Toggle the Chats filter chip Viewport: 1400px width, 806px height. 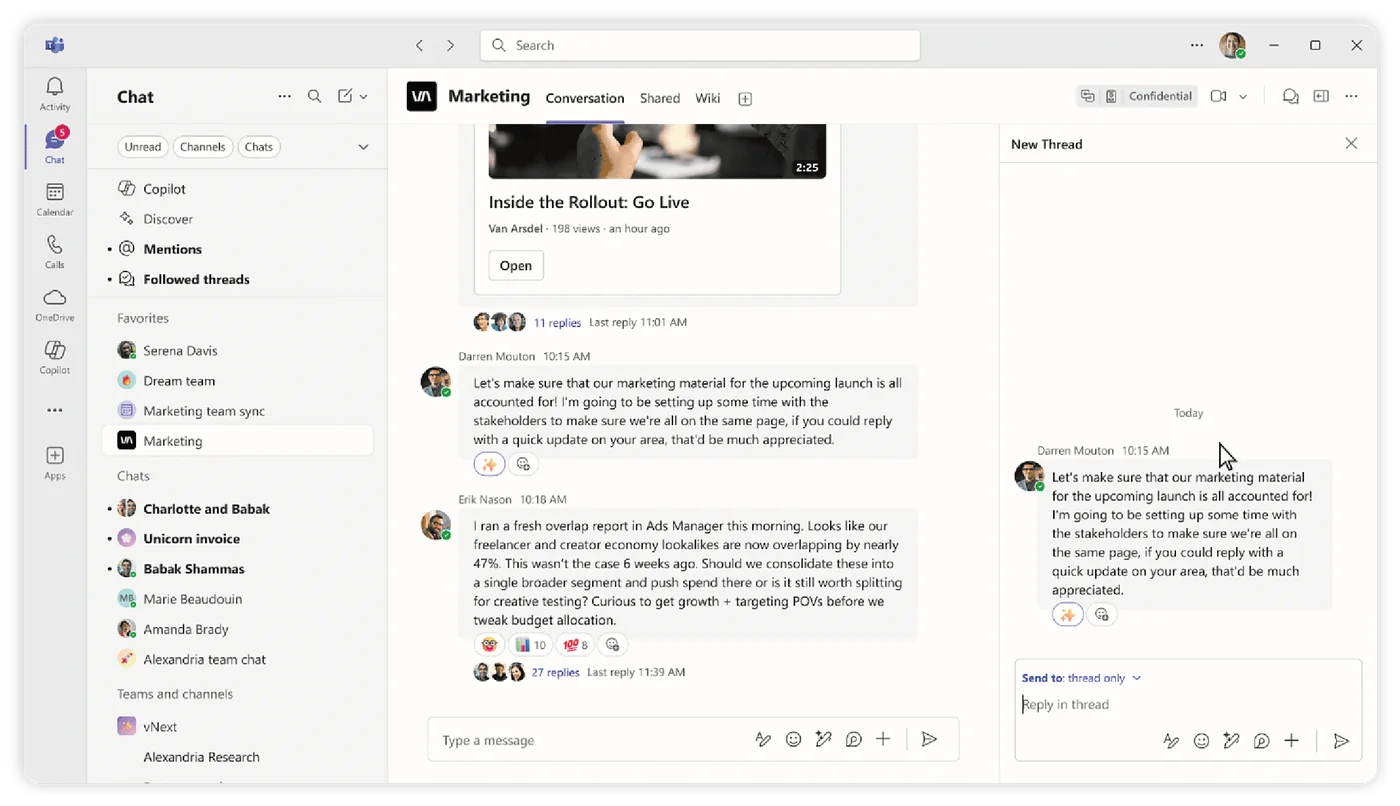tap(259, 147)
